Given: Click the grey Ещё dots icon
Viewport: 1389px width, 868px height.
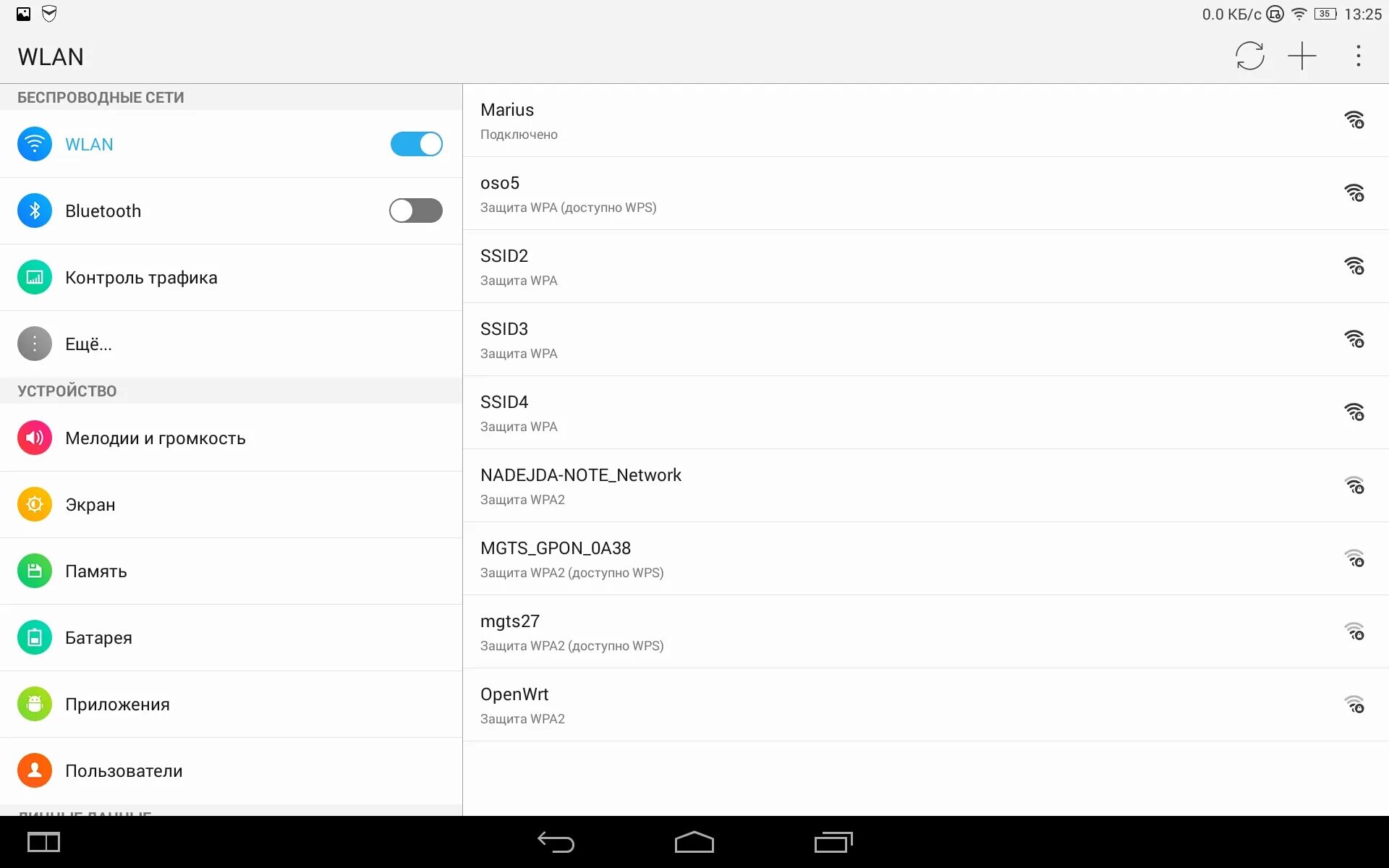Looking at the screenshot, I should pos(35,344).
